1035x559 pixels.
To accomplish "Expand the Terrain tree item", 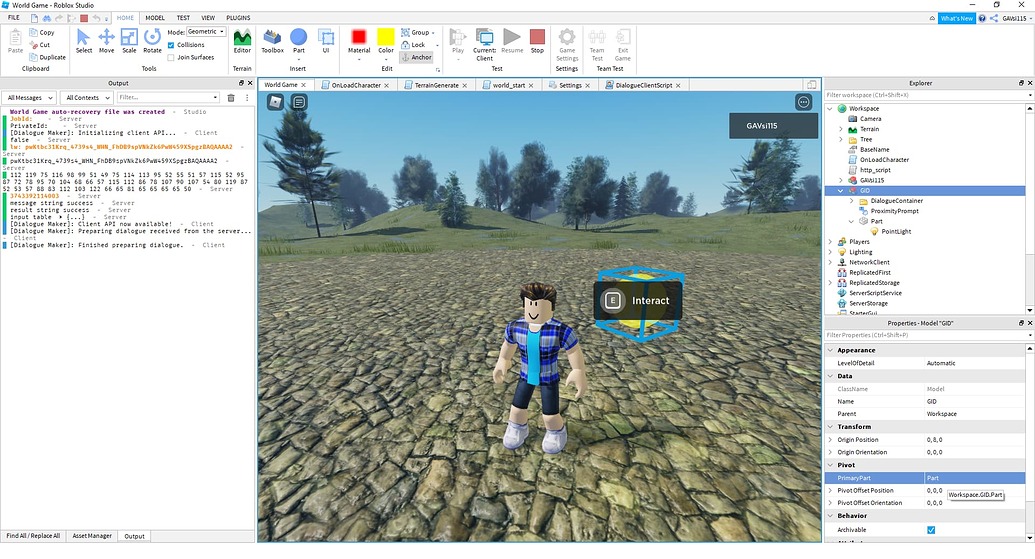I will [840, 129].
